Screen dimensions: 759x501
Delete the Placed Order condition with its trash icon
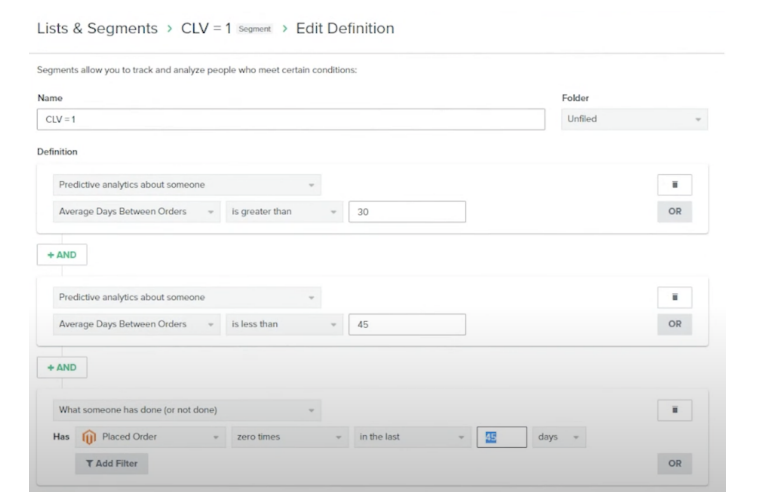tap(674, 410)
